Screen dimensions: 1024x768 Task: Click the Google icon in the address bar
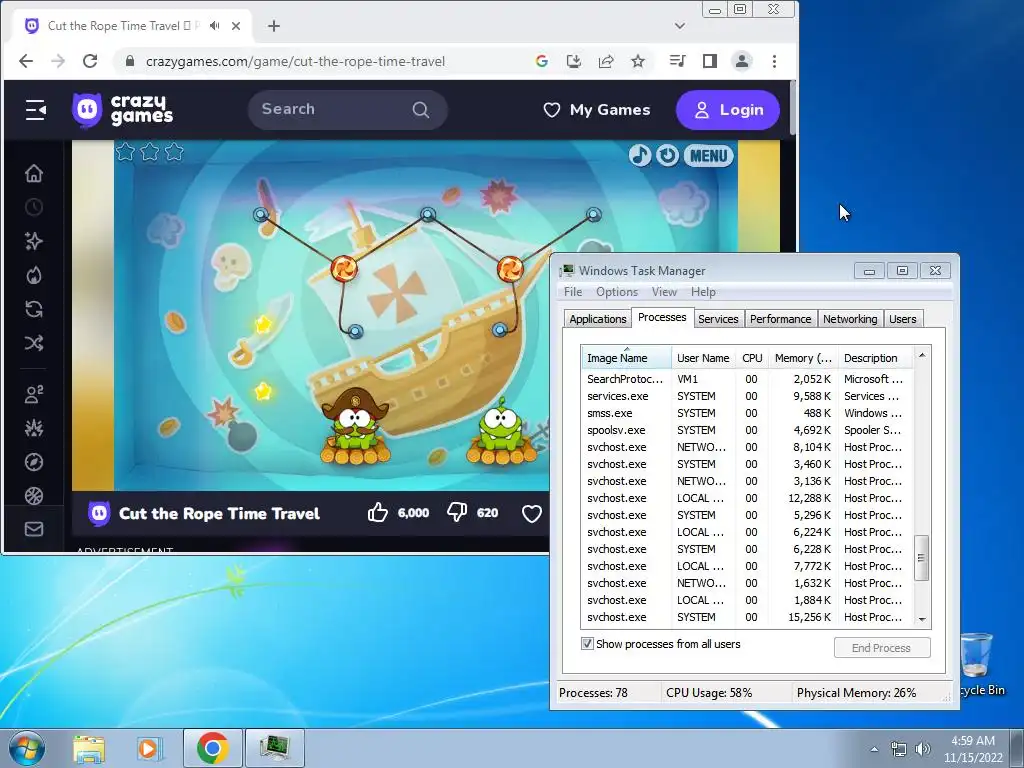541,61
